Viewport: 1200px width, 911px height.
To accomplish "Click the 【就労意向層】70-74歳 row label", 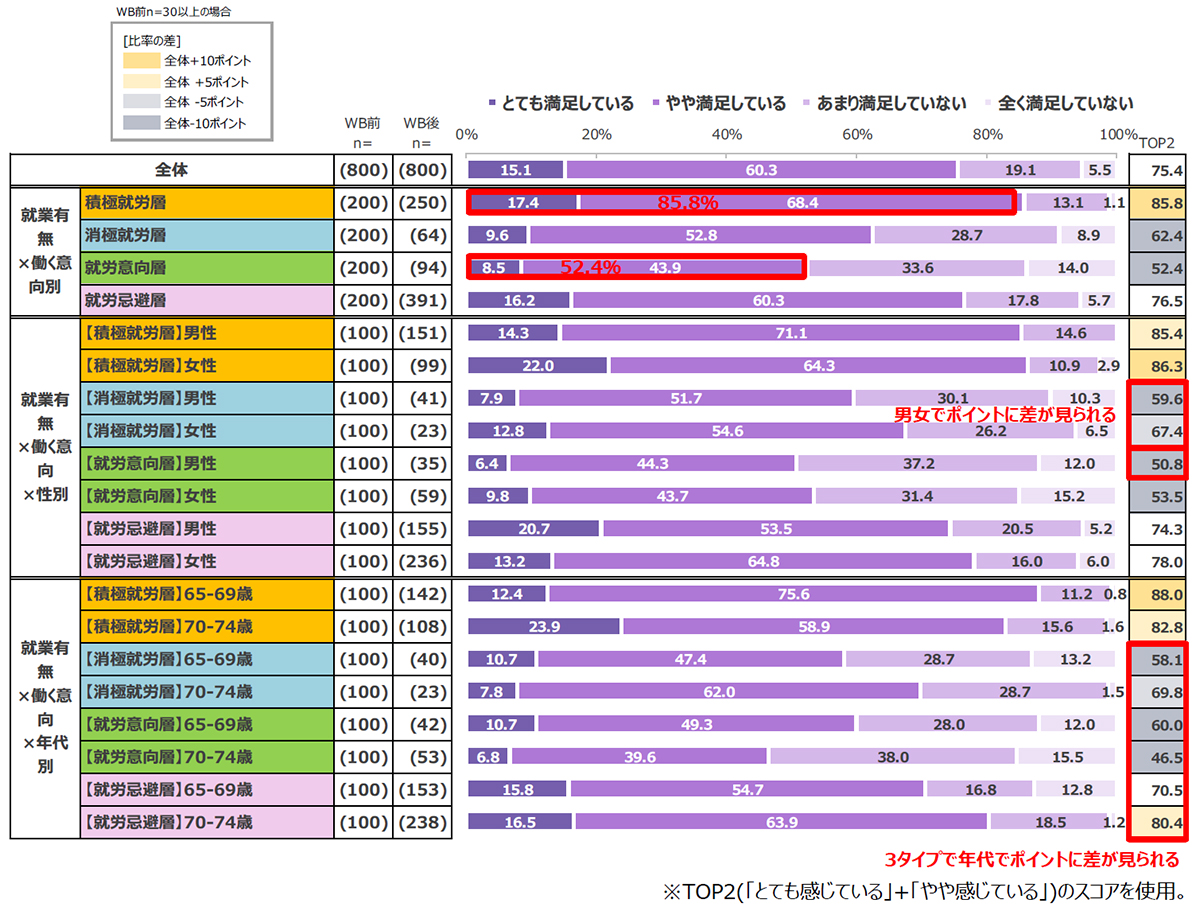I will (205, 757).
